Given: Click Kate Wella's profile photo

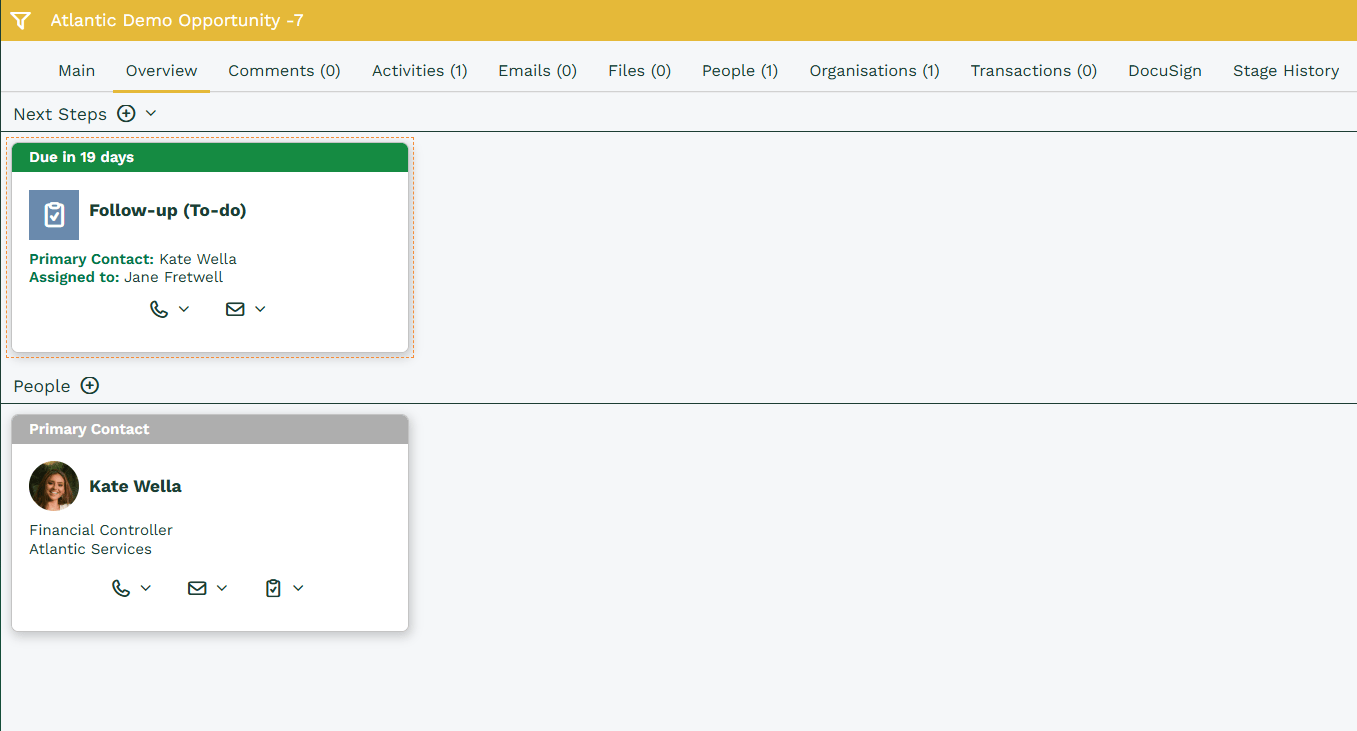Looking at the screenshot, I should click(54, 486).
